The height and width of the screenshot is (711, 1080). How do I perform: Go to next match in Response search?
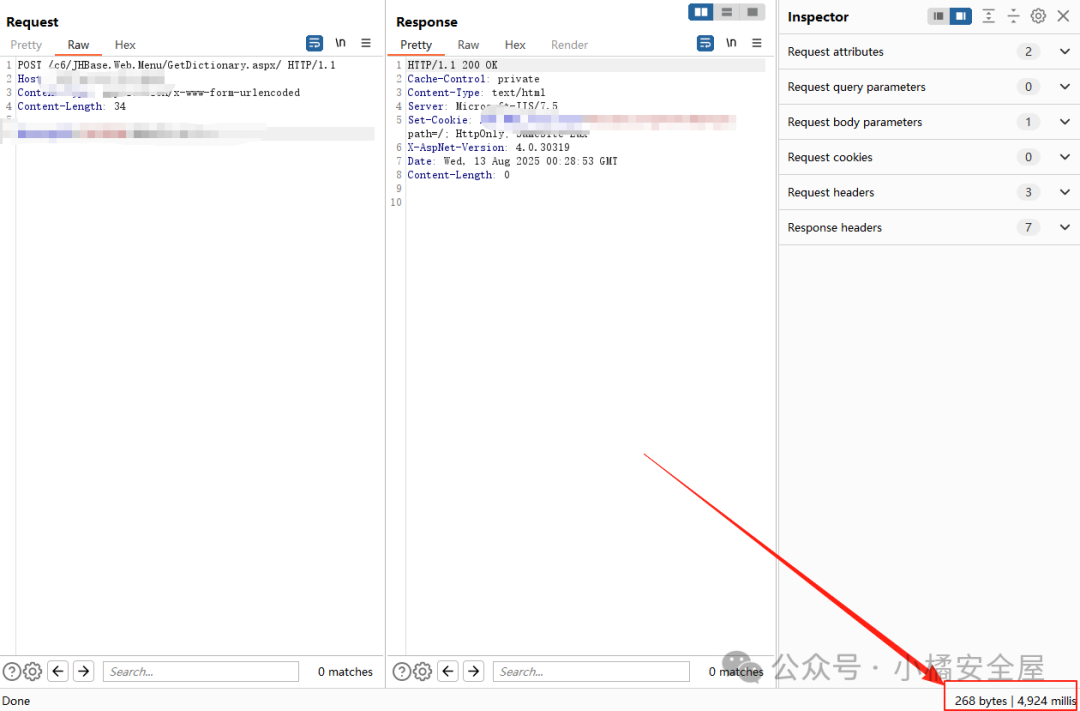coord(474,671)
